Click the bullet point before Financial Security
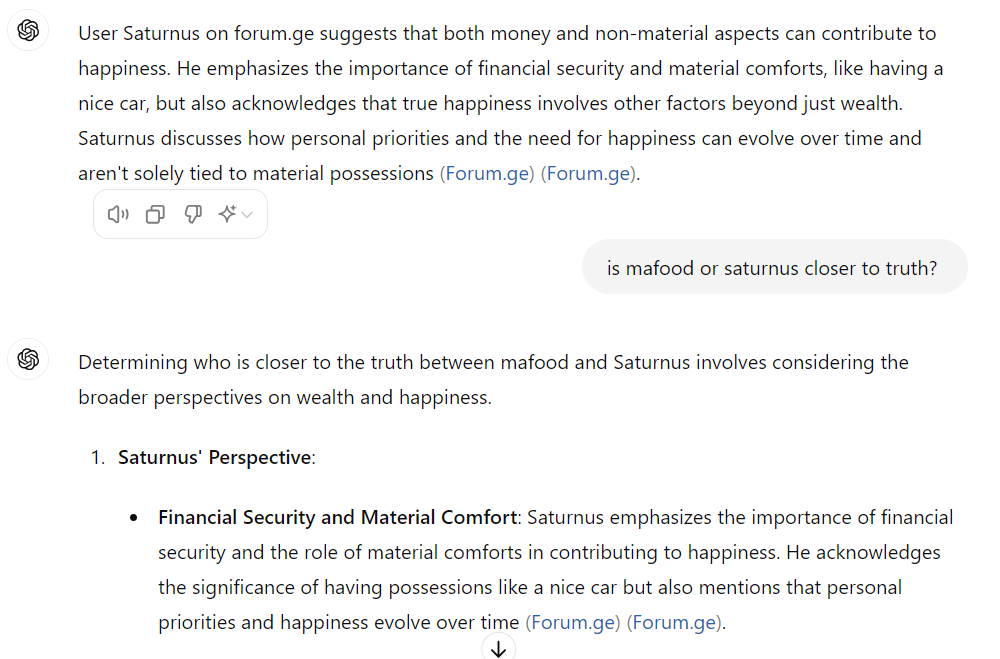 (133, 518)
